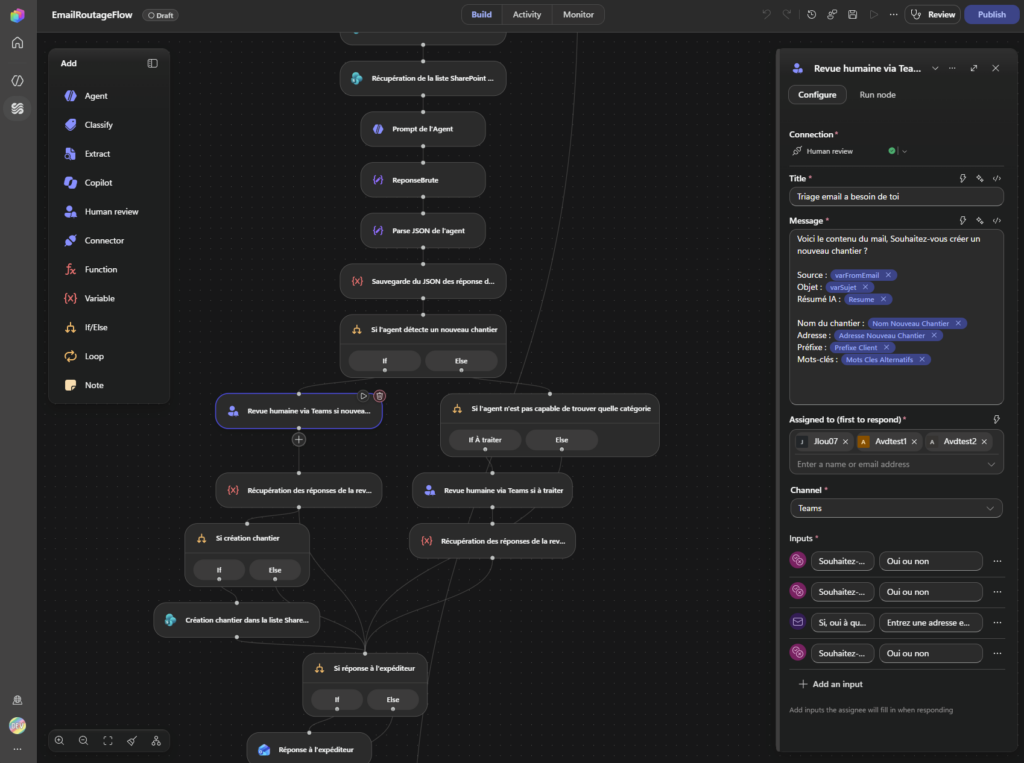1024x763 pixels.
Task: Expand the node title chevron menu
Action: (x=935, y=68)
